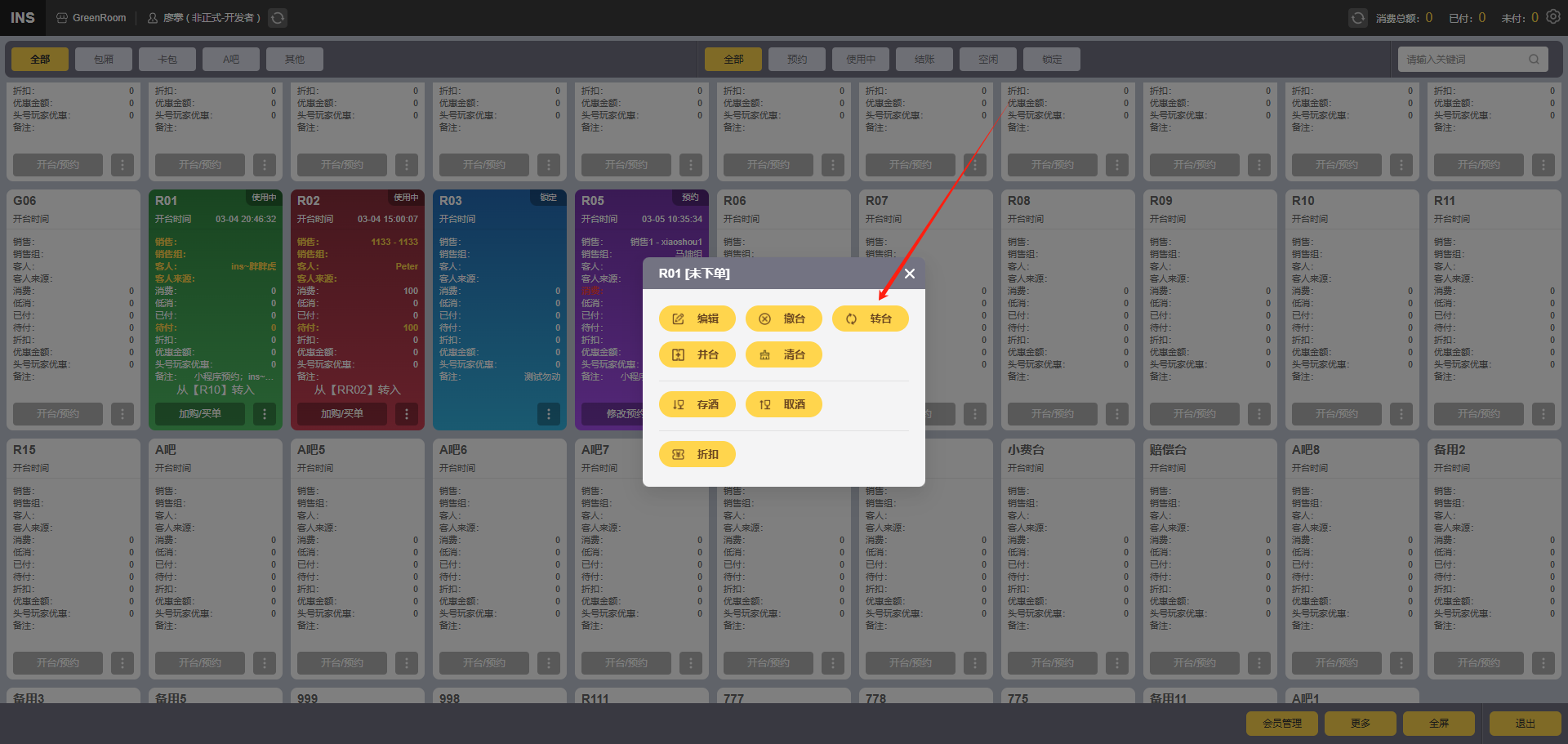Click the INS logo
1568x744 pixels.
tap(23, 18)
